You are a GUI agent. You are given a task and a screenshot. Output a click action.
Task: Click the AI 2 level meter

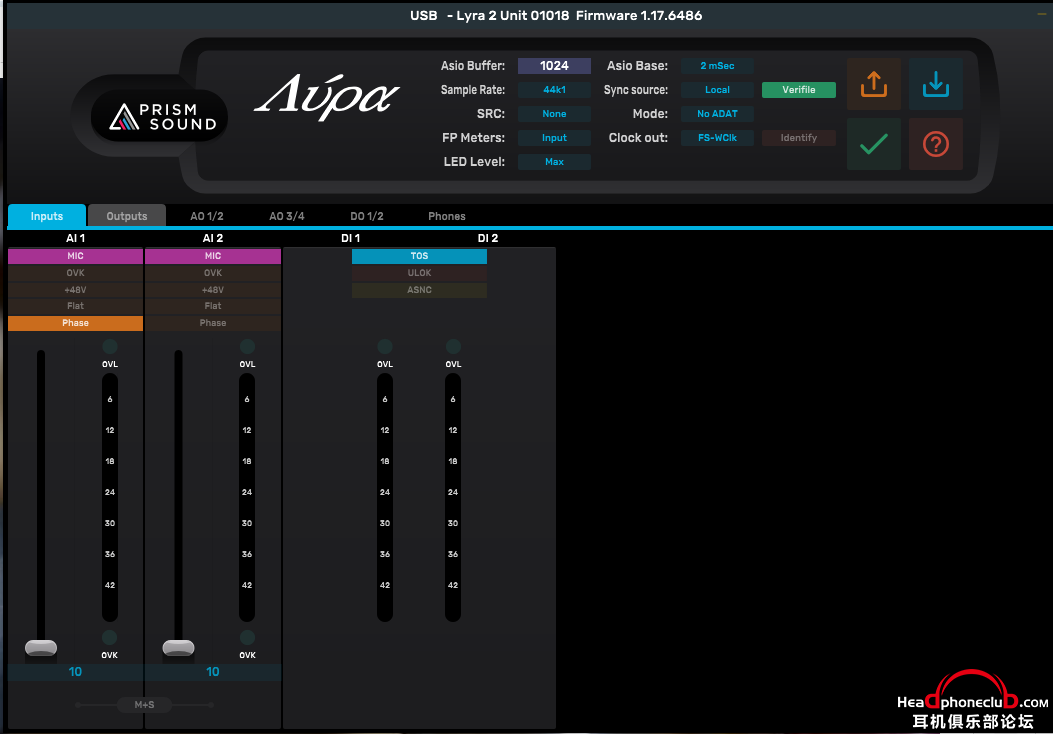click(247, 498)
